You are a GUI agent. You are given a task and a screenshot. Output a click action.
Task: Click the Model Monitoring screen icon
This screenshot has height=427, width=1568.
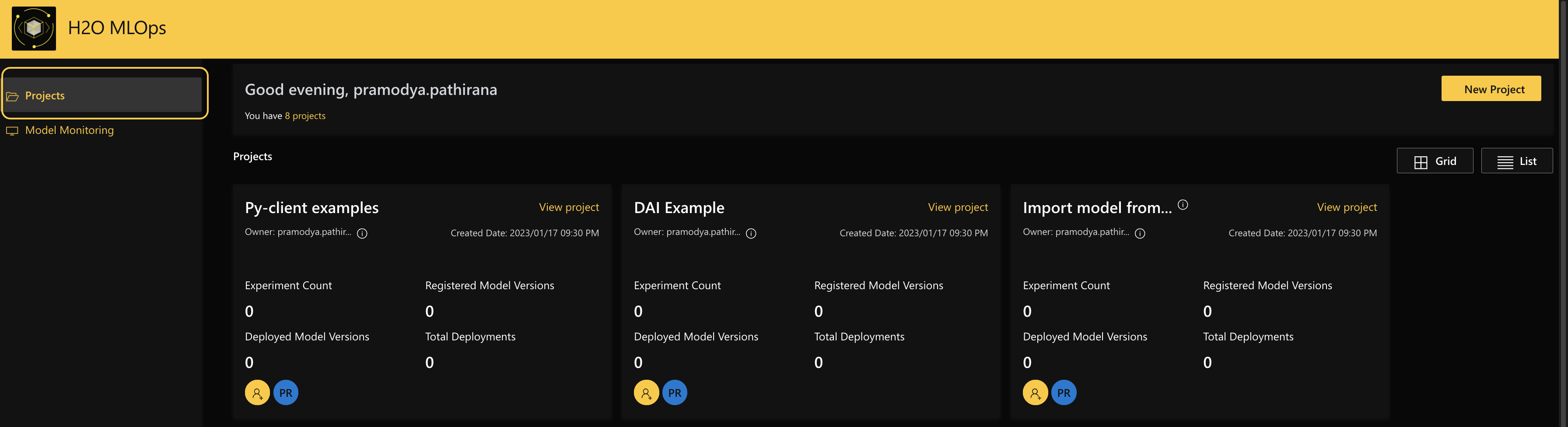[12, 131]
